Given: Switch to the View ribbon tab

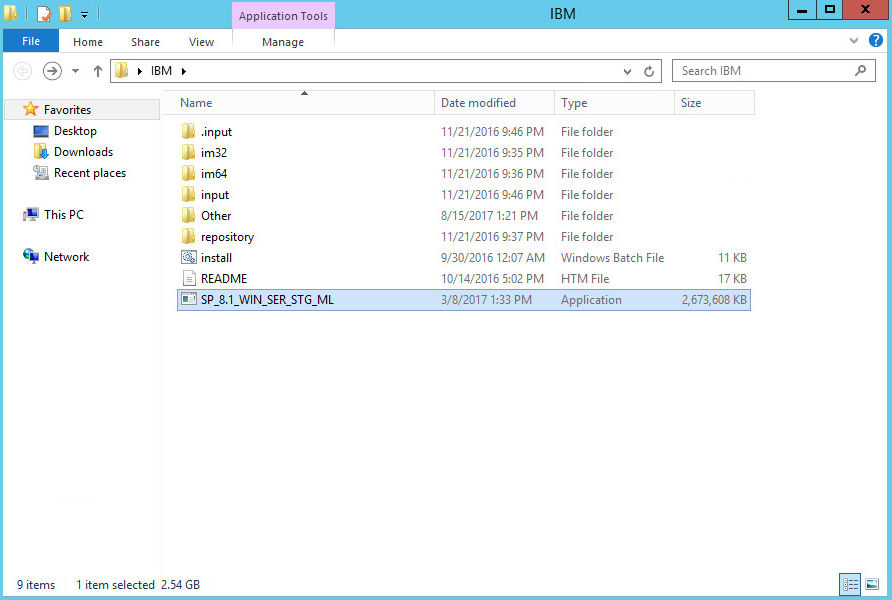Looking at the screenshot, I should coord(201,42).
